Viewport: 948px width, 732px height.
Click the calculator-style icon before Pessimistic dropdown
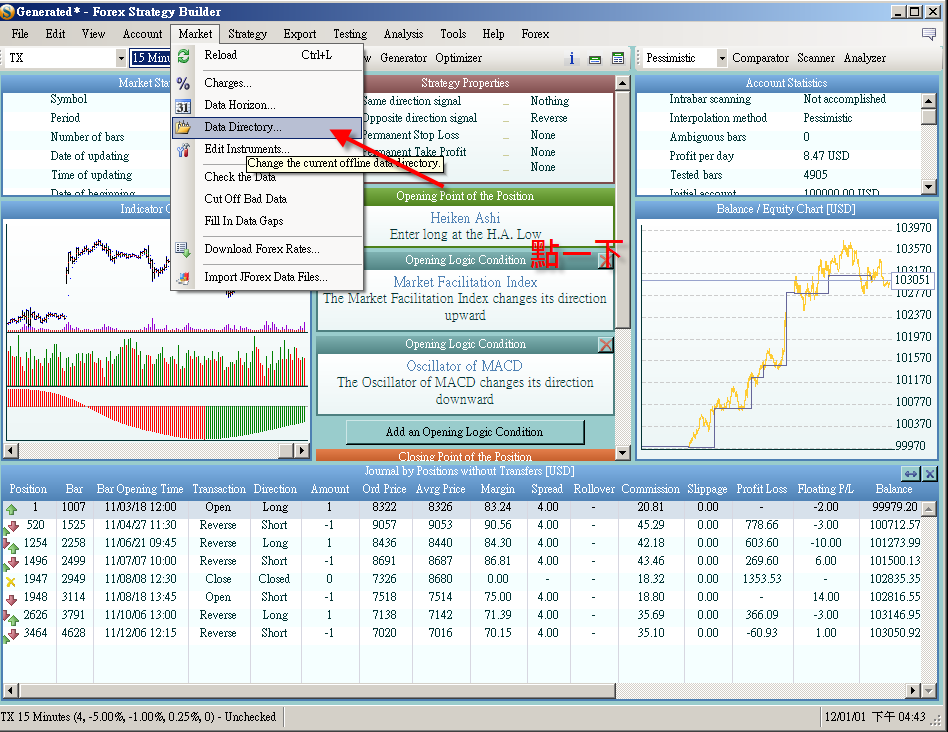coord(618,58)
